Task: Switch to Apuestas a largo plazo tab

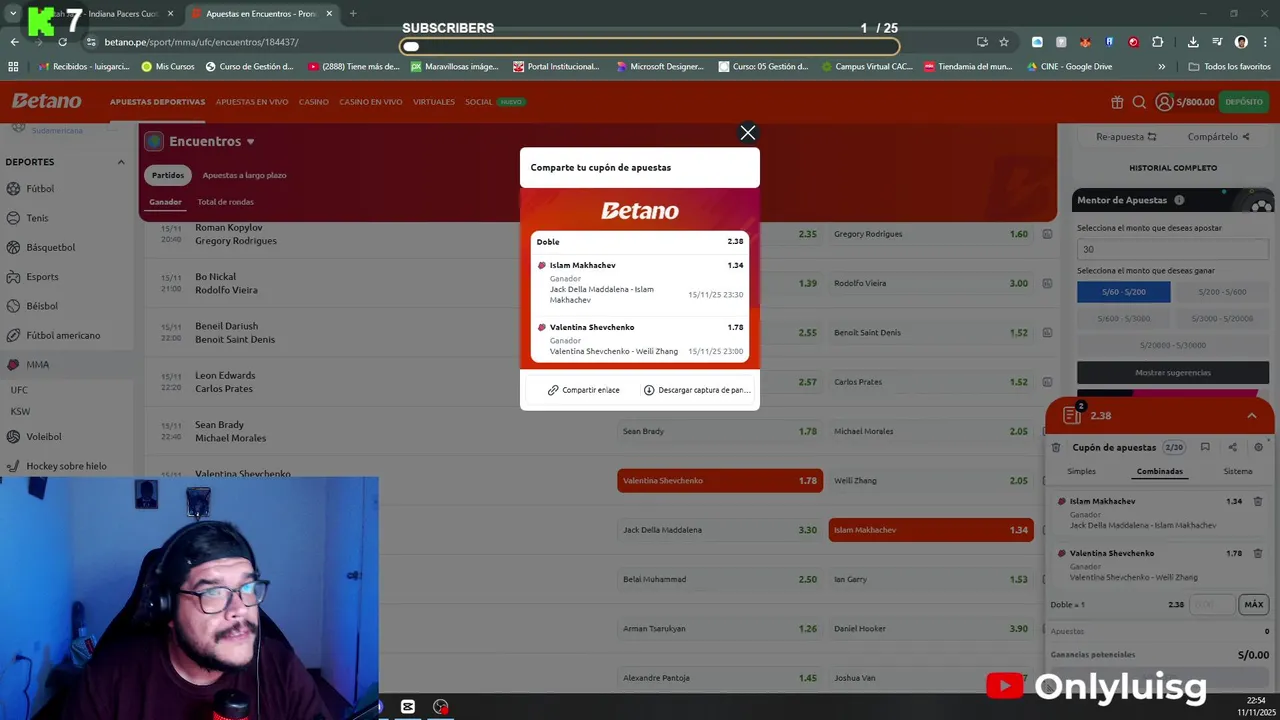Action: [x=244, y=175]
